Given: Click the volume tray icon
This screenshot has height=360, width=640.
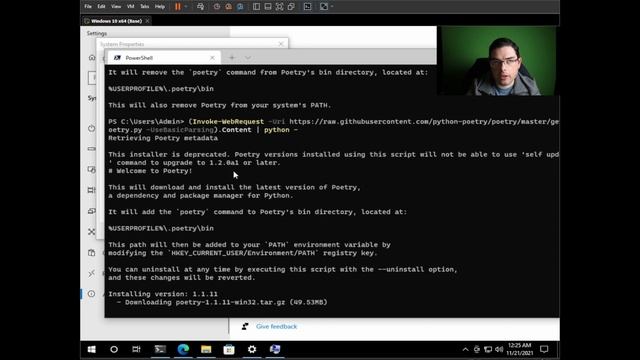Looking at the screenshot, I should [499, 349].
